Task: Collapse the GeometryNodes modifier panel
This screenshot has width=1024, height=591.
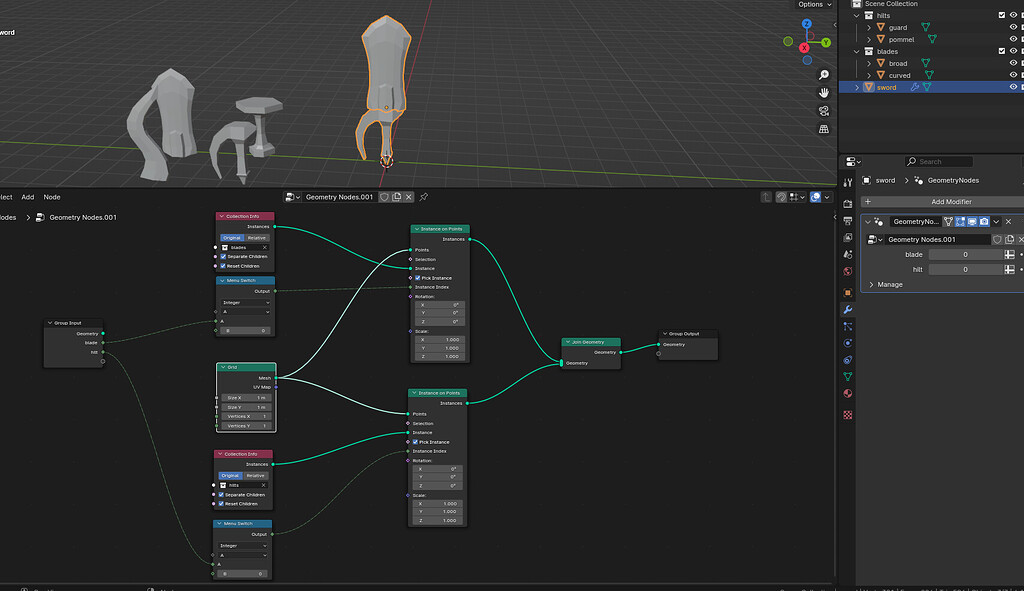Action: click(868, 222)
